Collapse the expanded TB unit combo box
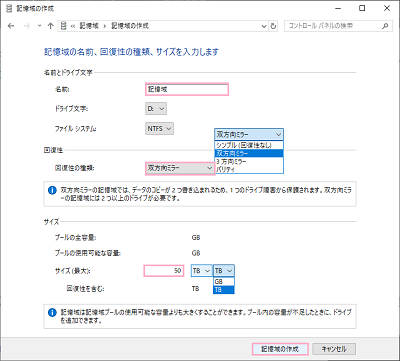Image resolution: width=400 pixels, height=361 pixels. tap(224, 271)
